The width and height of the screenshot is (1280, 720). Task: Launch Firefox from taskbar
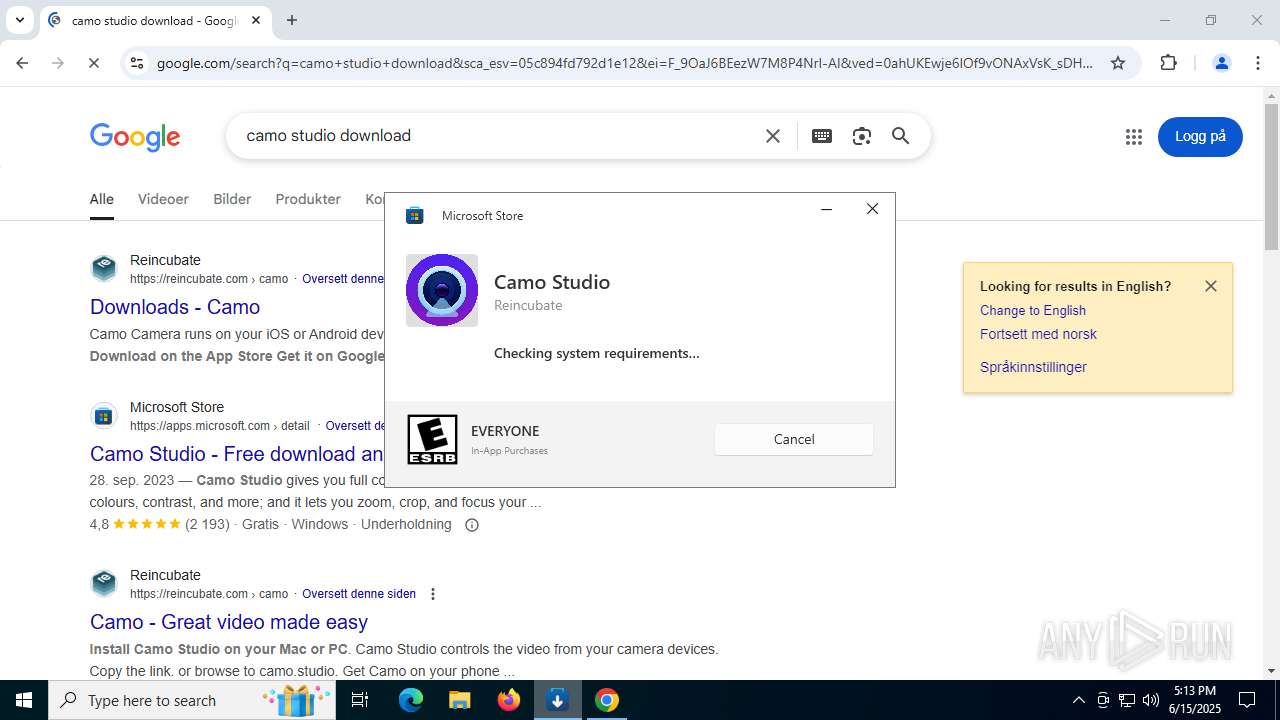click(x=509, y=700)
